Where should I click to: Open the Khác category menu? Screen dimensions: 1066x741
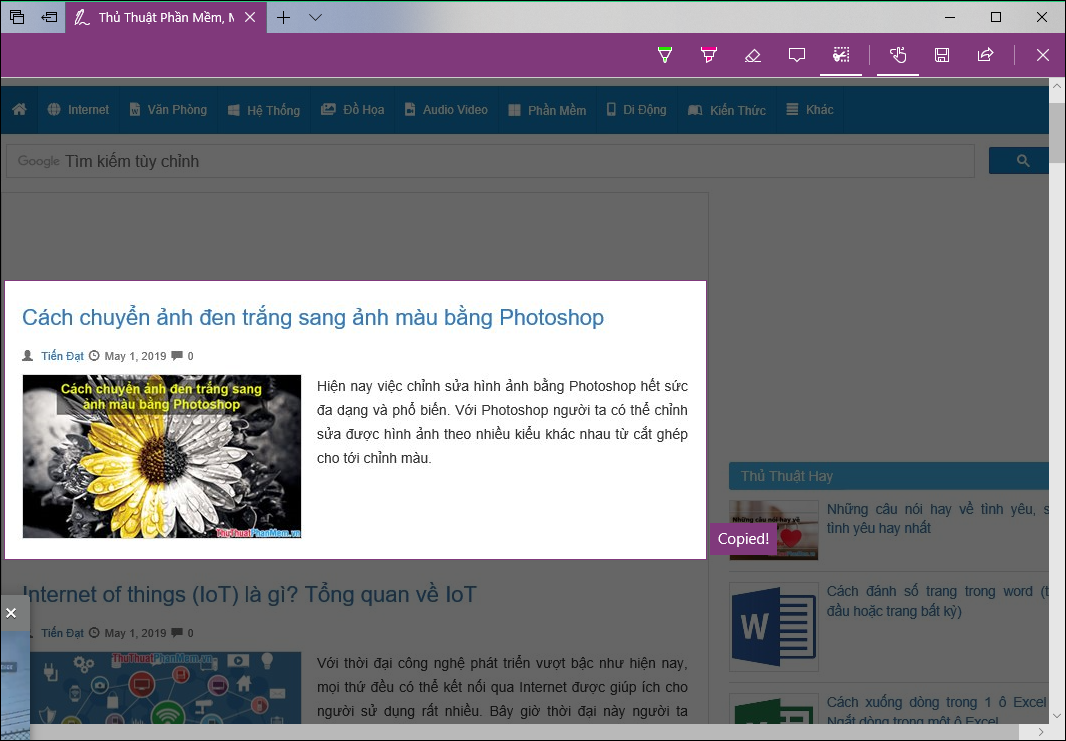point(810,110)
